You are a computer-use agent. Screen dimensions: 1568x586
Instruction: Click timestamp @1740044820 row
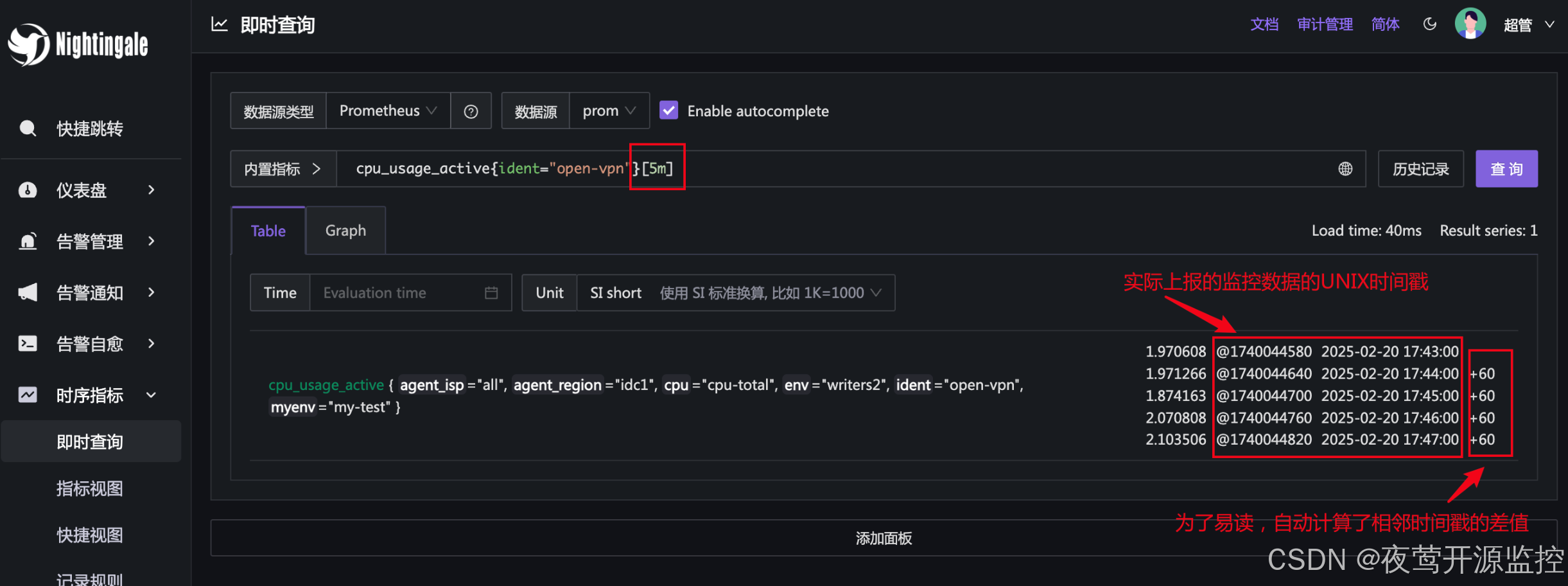pyautogui.click(x=1264, y=440)
